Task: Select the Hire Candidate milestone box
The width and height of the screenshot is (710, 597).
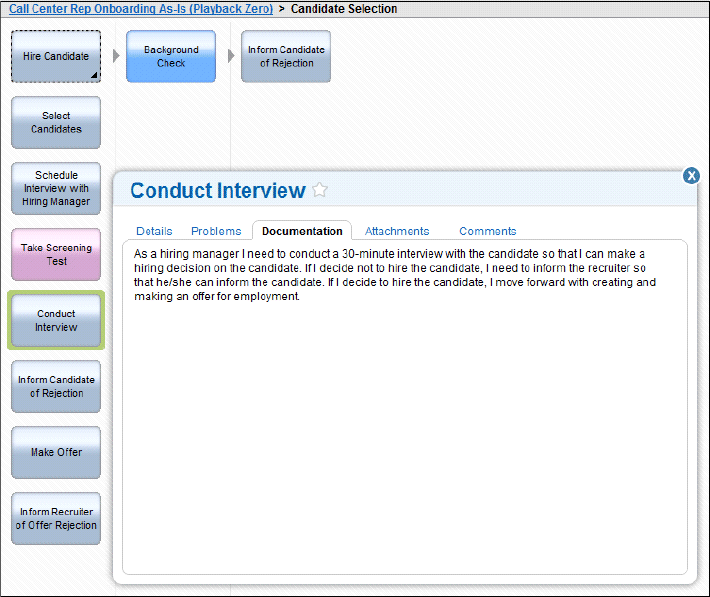Action: (56, 57)
